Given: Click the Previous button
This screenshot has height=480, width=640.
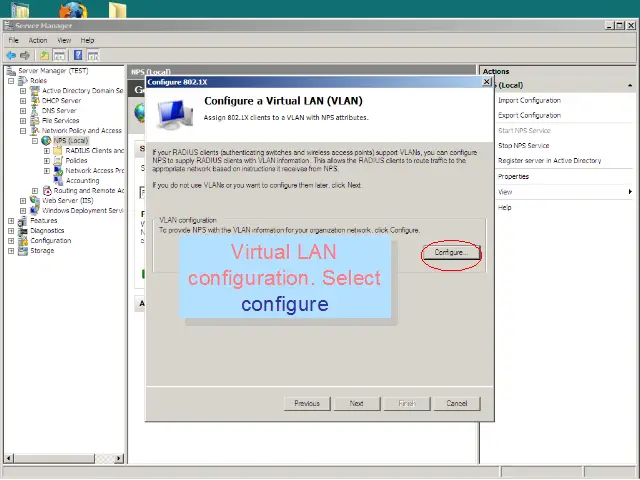Looking at the screenshot, I should click(307, 403).
